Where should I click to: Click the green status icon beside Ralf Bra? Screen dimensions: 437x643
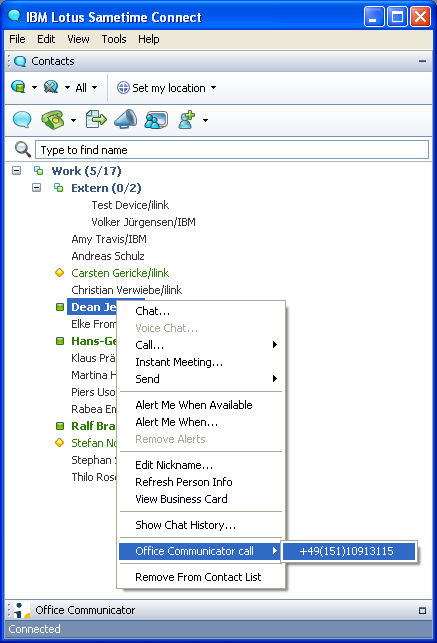pos(60,426)
